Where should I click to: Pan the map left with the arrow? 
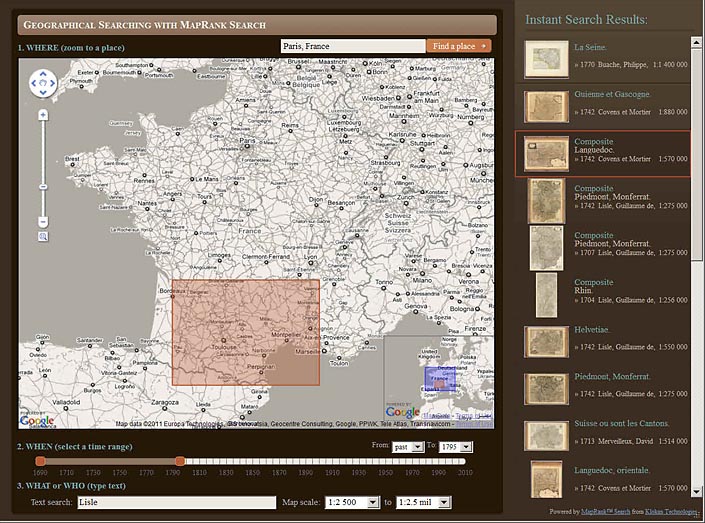pyautogui.click(x=34, y=84)
